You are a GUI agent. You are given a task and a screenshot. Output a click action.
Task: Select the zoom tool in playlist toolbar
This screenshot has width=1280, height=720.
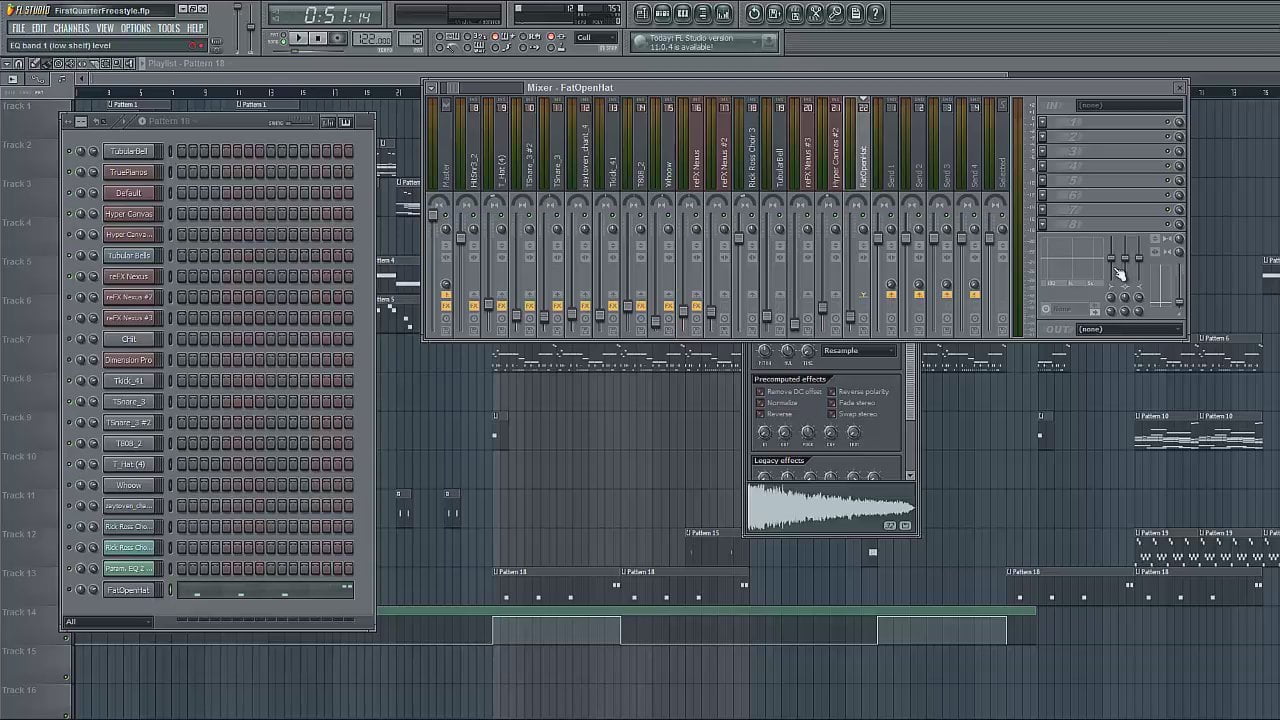point(118,64)
